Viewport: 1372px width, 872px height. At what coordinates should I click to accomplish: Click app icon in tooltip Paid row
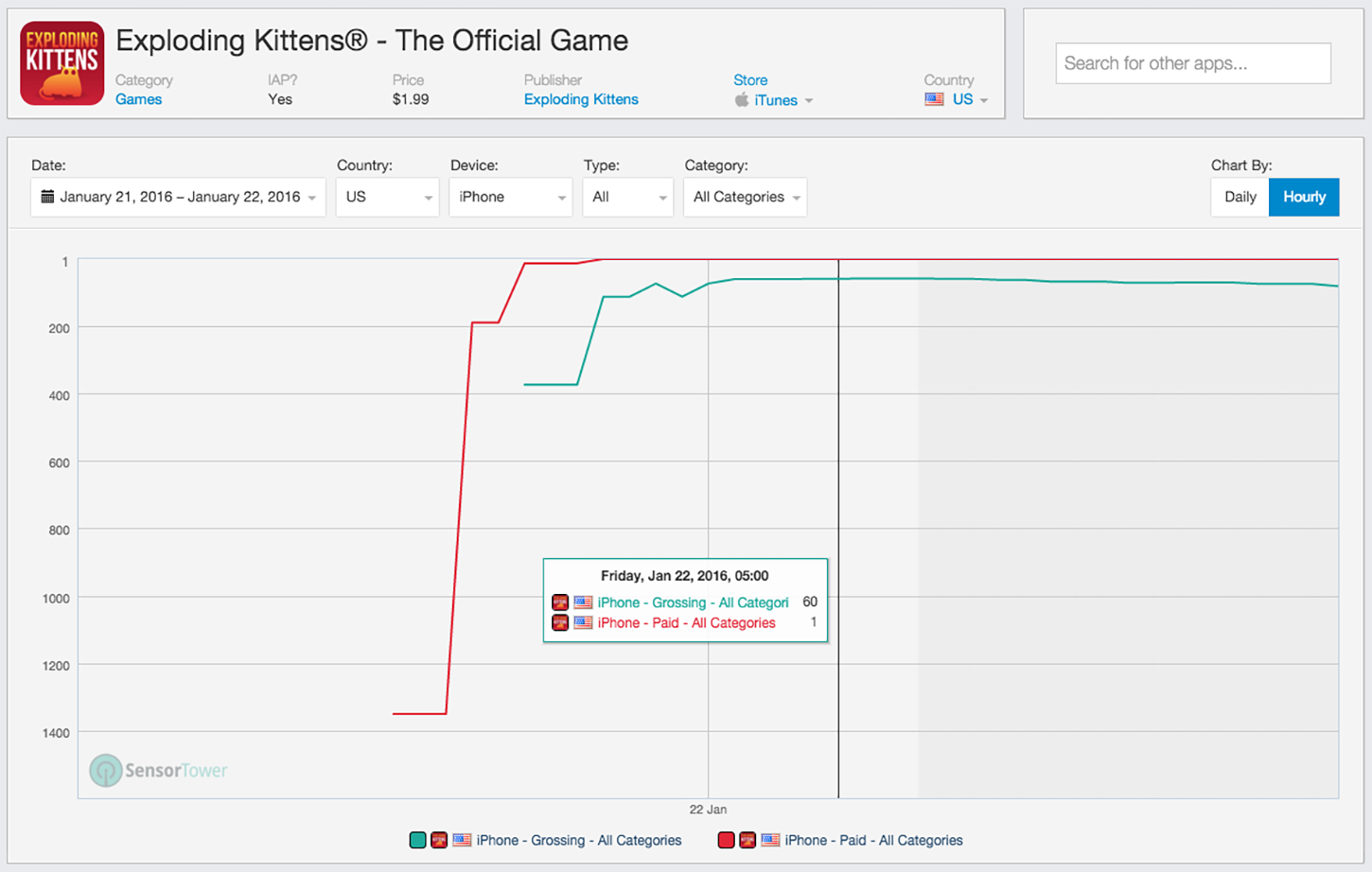(x=560, y=622)
